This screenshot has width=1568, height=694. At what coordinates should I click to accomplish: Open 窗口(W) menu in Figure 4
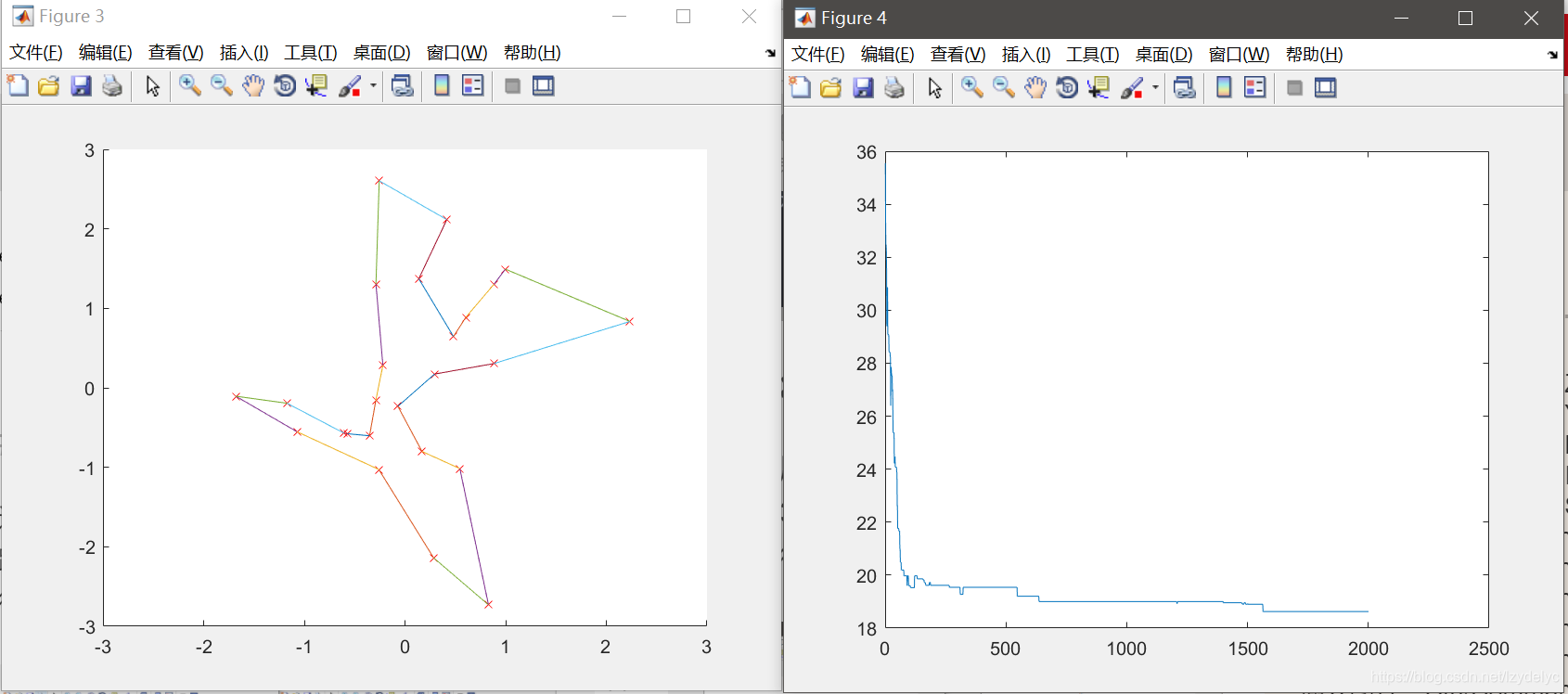1239,55
